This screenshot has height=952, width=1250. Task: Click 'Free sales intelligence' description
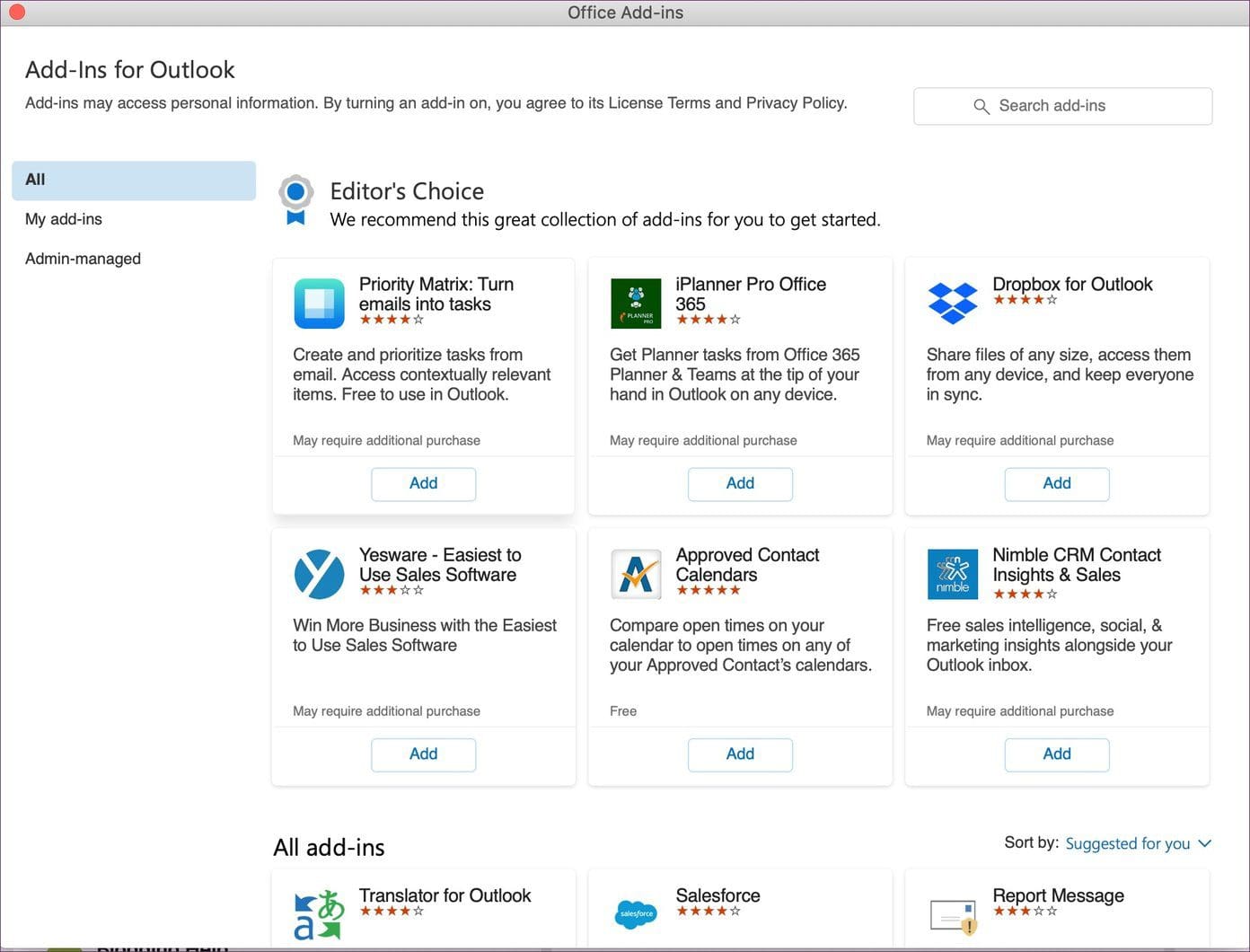(x=1050, y=645)
